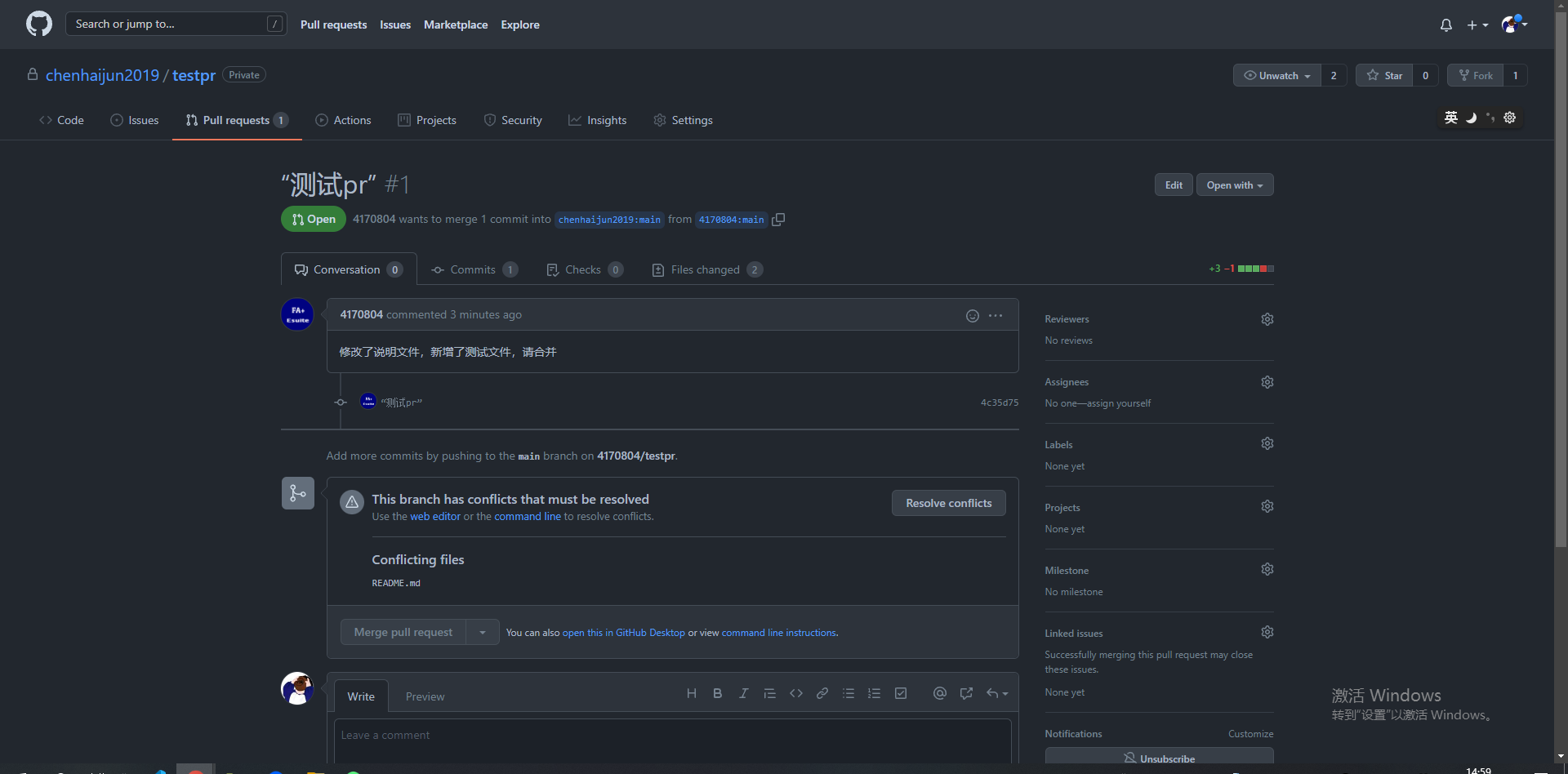Mention a user with @ icon

click(940, 693)
